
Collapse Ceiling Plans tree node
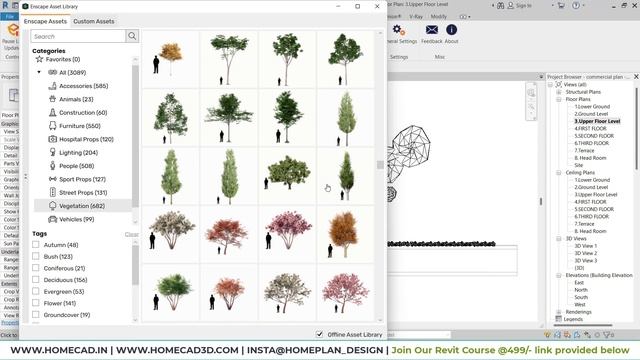point(559,173)
